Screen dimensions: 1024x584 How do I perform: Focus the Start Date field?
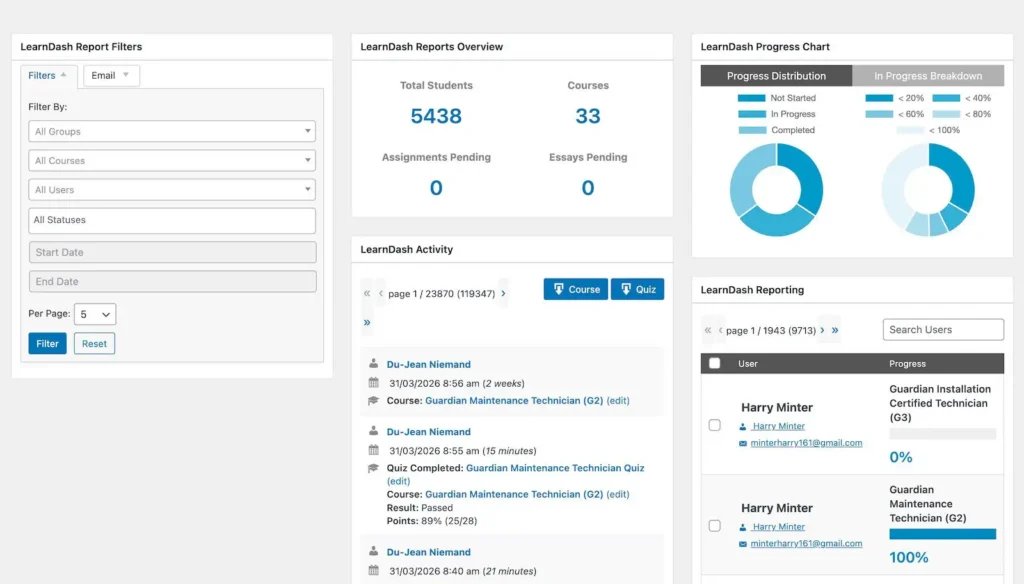point(172,252)
